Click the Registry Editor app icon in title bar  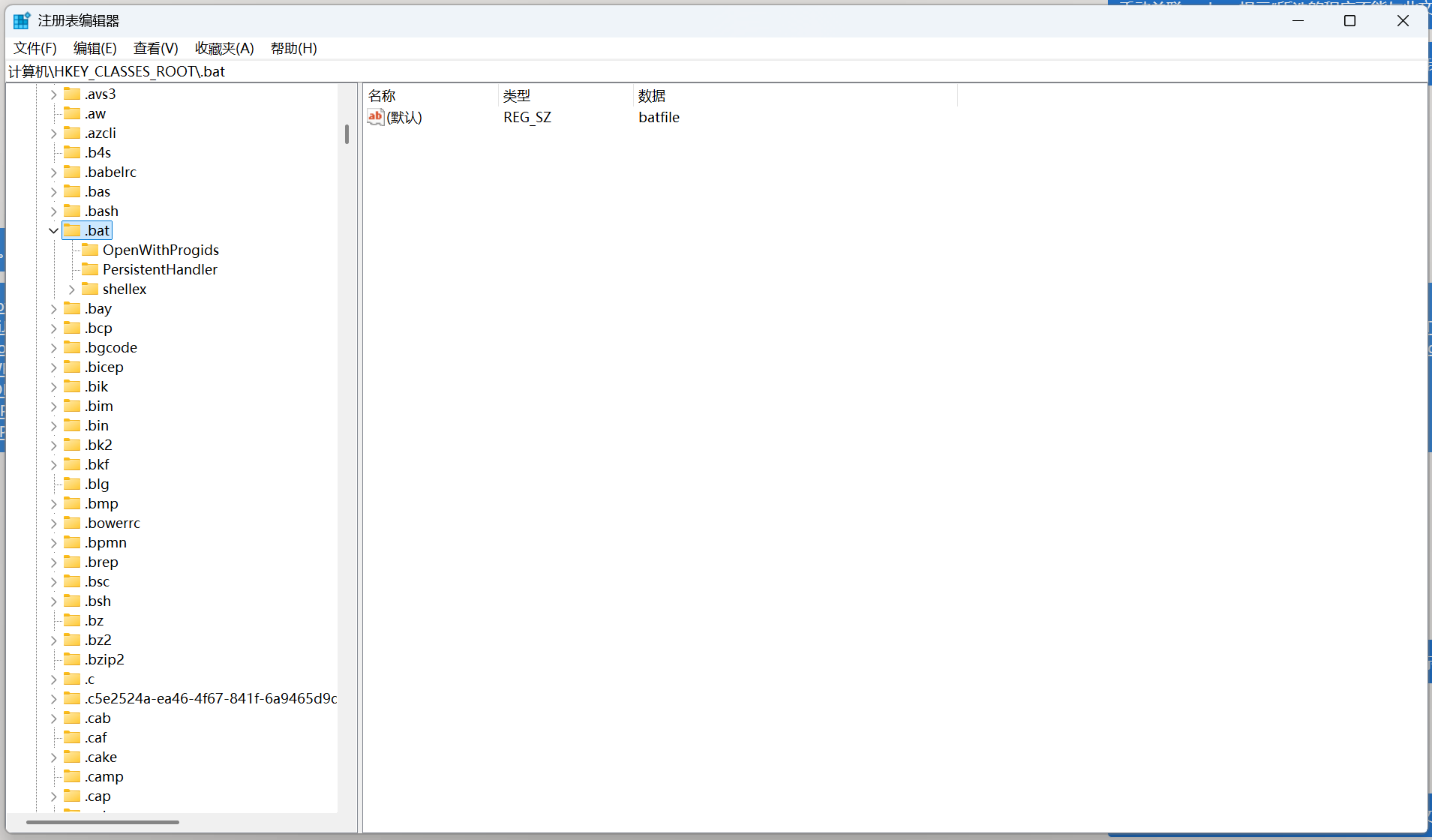click(22, 20)
